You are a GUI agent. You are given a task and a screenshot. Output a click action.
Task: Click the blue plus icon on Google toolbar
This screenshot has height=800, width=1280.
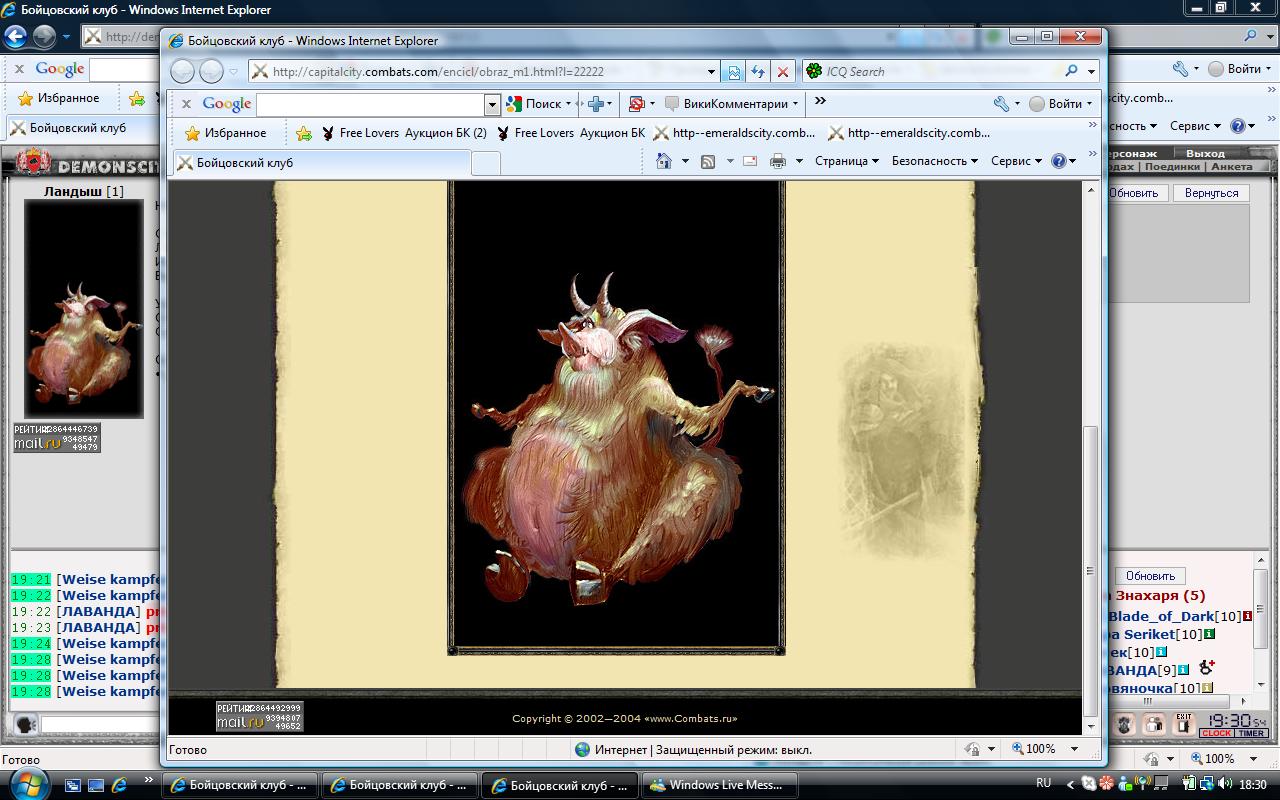pos(596,104)
